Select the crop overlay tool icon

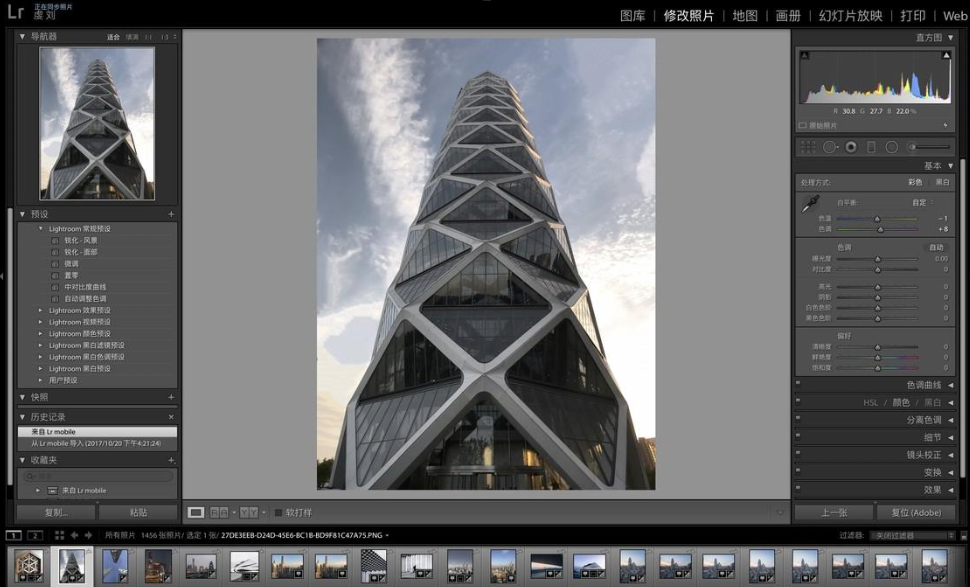(808, 147)
